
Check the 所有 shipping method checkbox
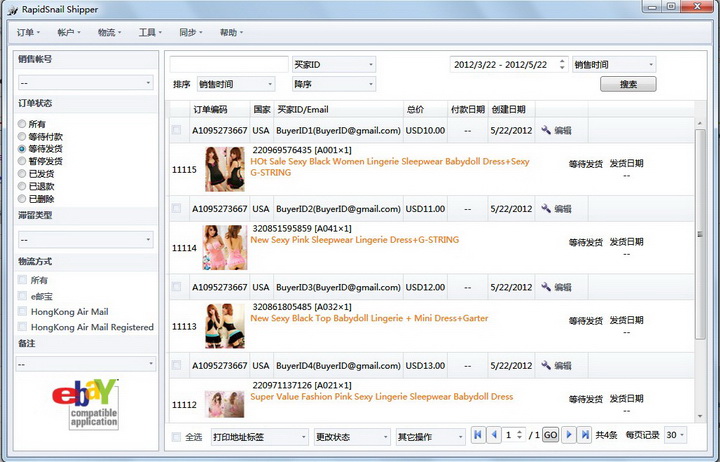(x=22, y=280)
